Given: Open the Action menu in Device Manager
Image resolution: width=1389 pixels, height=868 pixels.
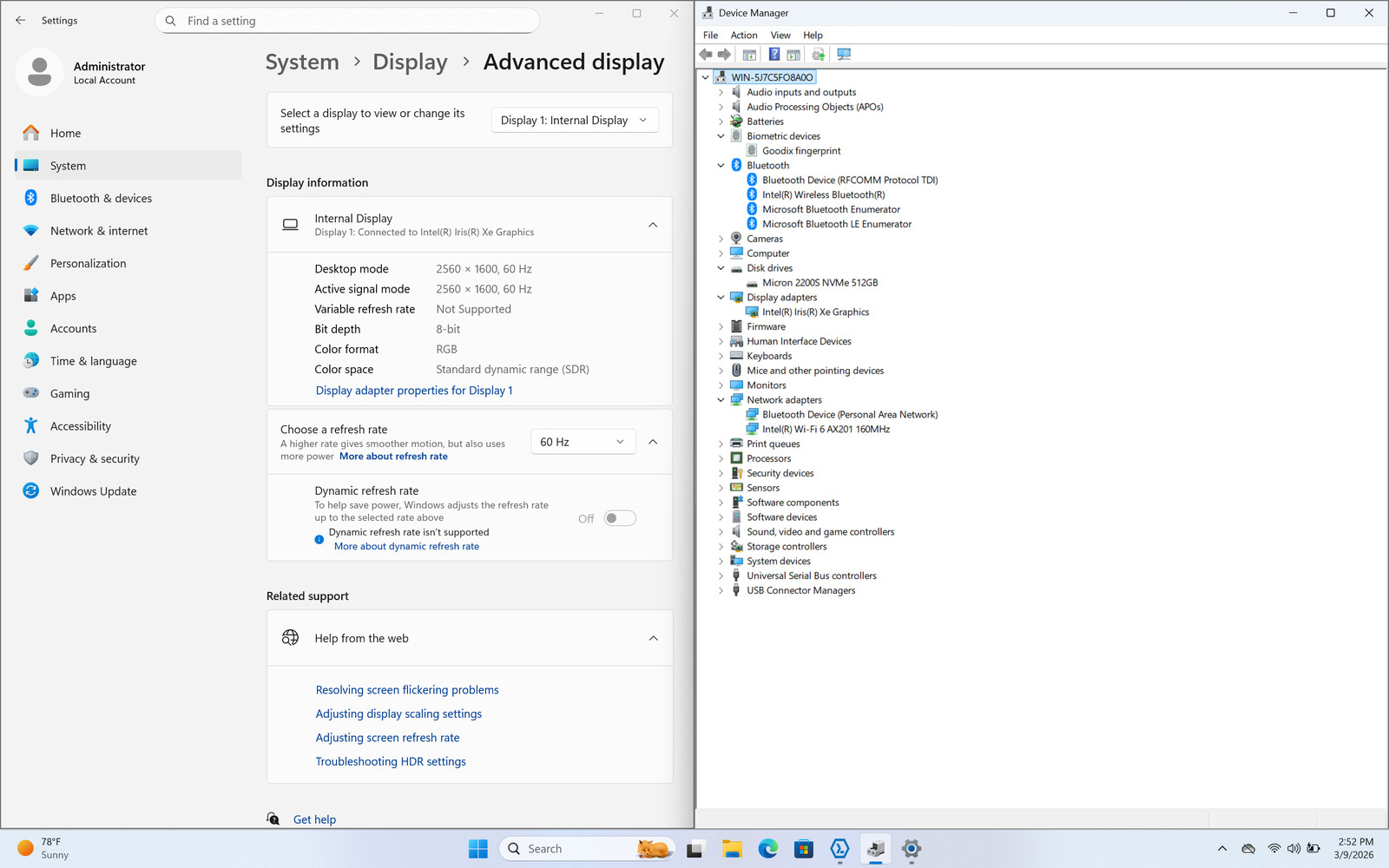Looking at the screenshot, I should (x=744, y=36).
